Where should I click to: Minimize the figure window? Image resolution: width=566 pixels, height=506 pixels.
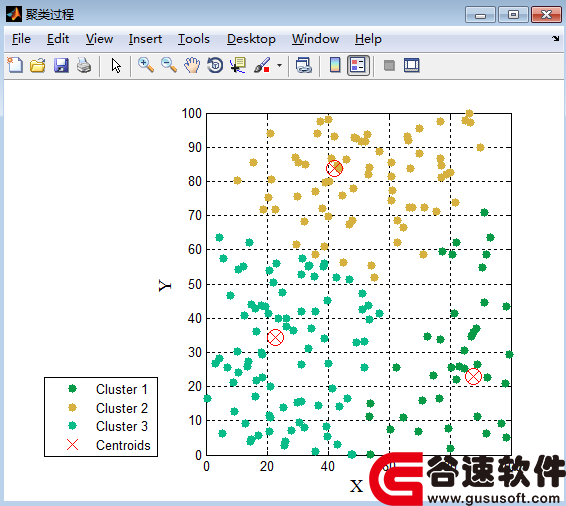pyautogui.click(x=480, y=15)
